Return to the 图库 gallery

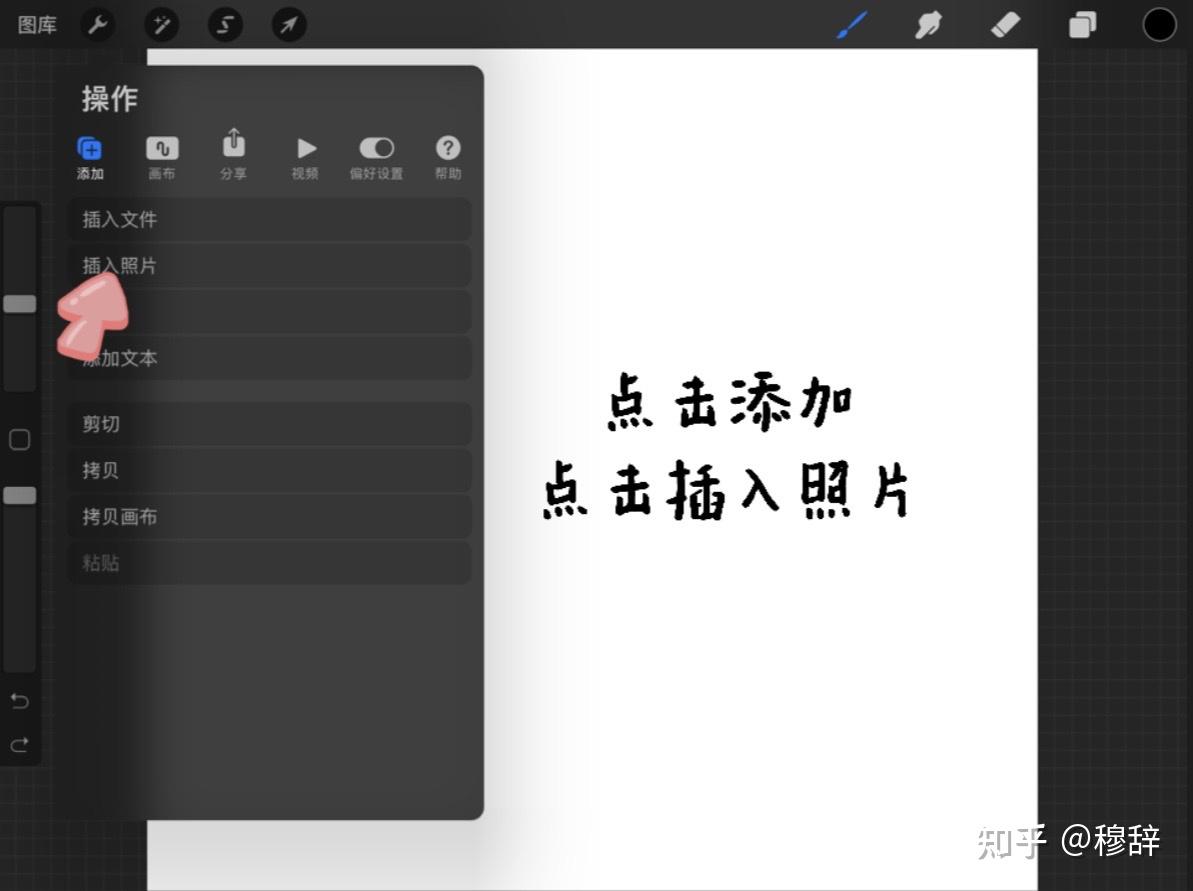[x=37, y=25]
